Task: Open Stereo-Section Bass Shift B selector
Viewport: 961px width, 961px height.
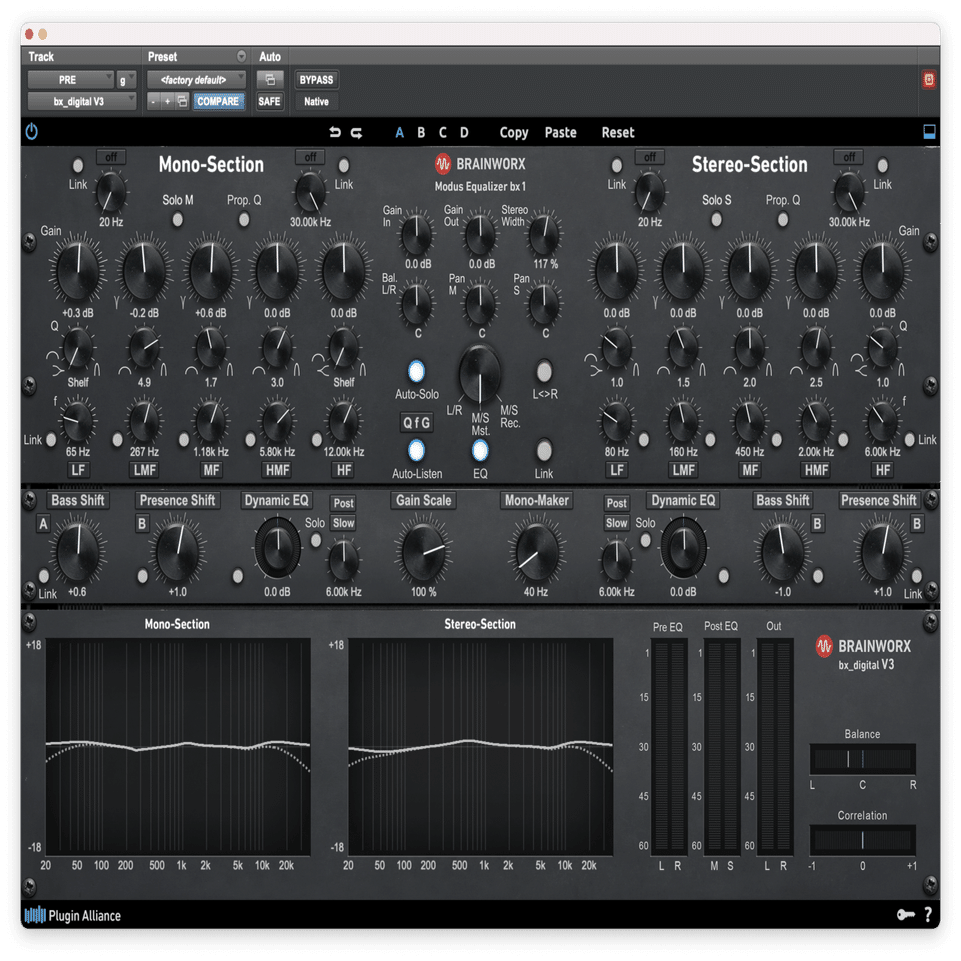Action: (x=817, y=524)
